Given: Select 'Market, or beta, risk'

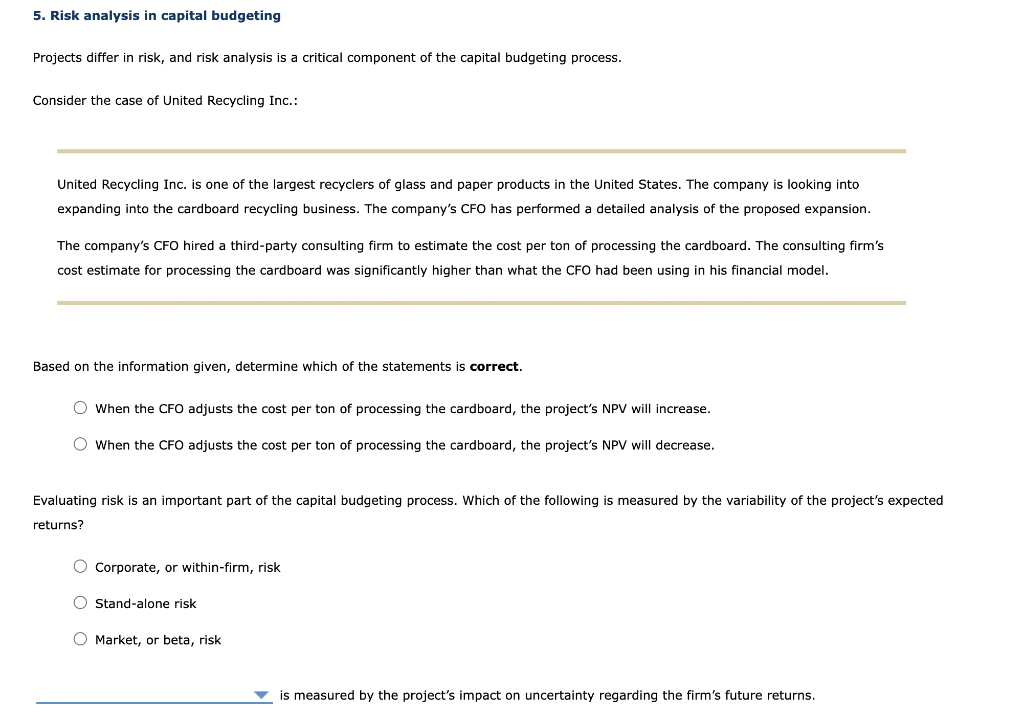Looking at the screenshot, I should (x=80, y=637).
